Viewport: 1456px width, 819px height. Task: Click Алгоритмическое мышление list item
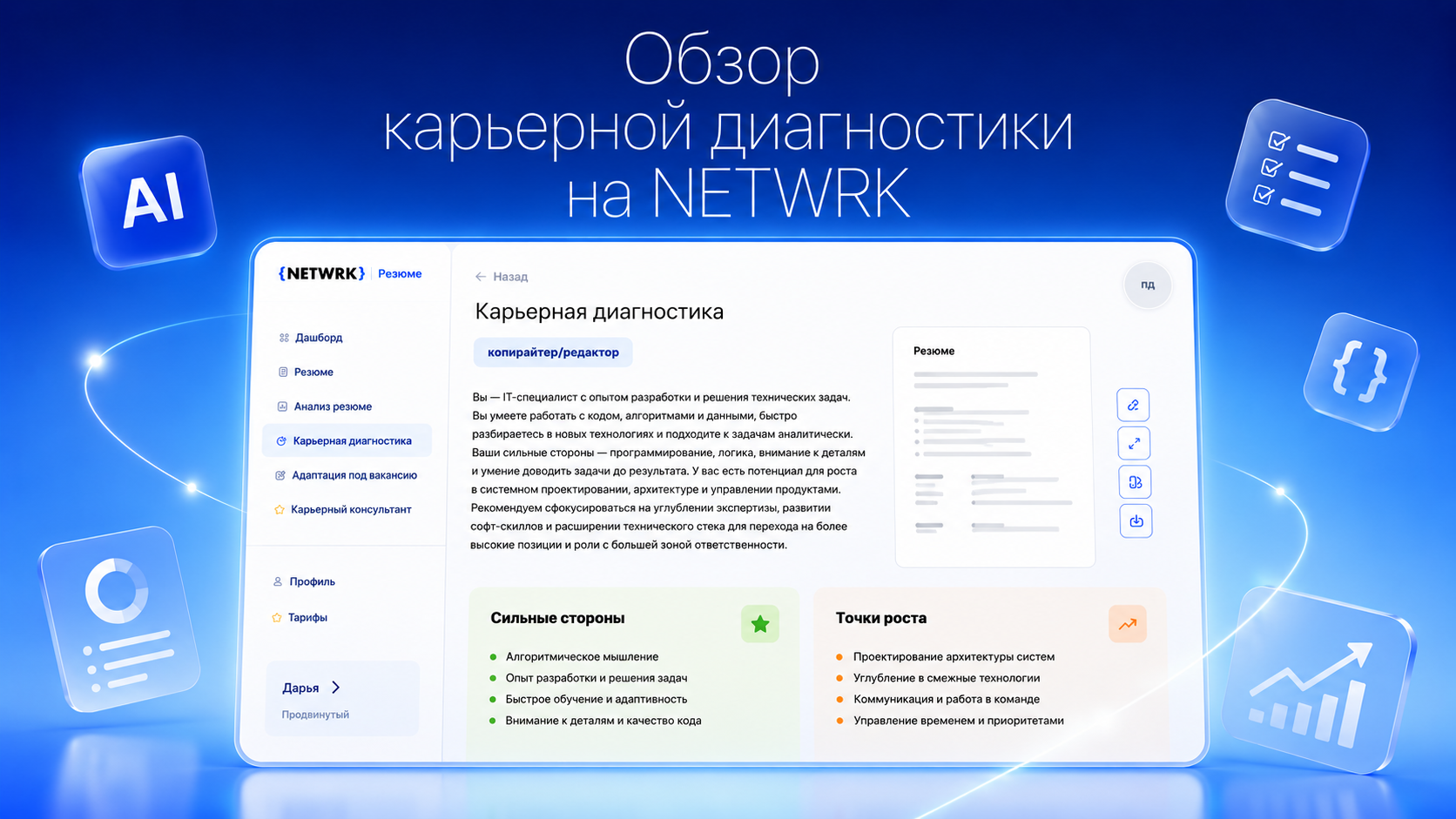(583, 657)
